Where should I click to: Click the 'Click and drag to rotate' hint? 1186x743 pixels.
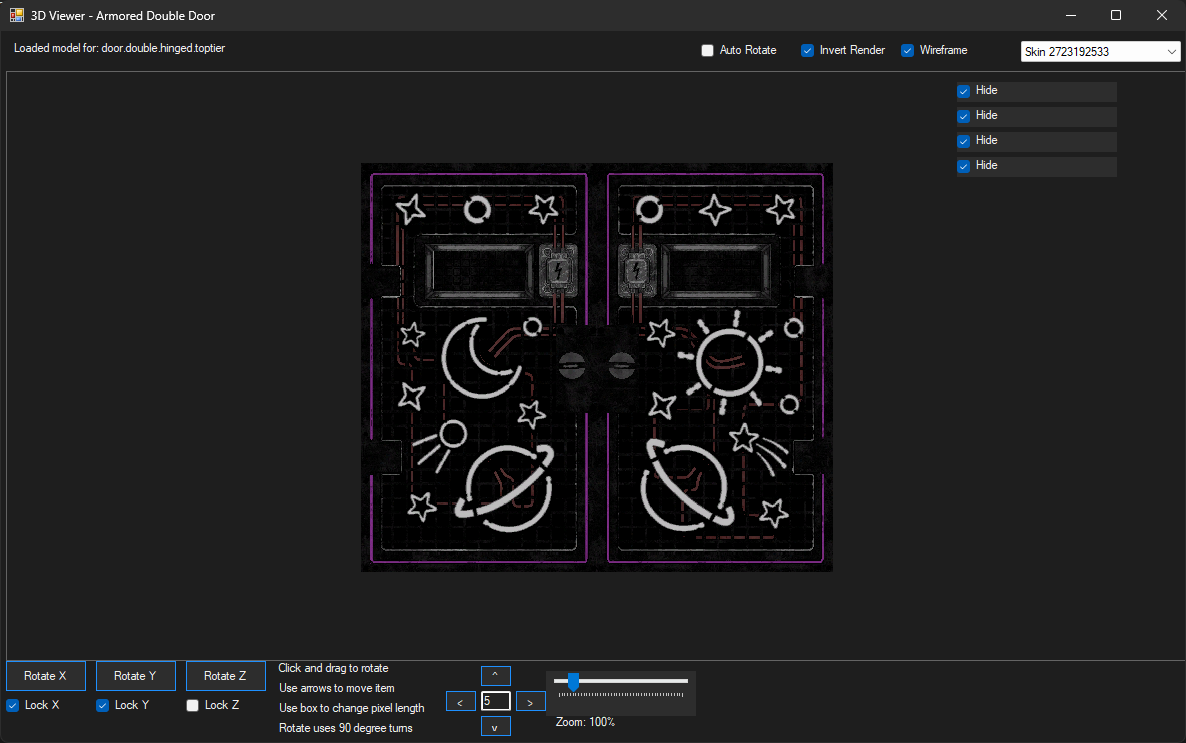pyautogui.click(x=333, y=668)
